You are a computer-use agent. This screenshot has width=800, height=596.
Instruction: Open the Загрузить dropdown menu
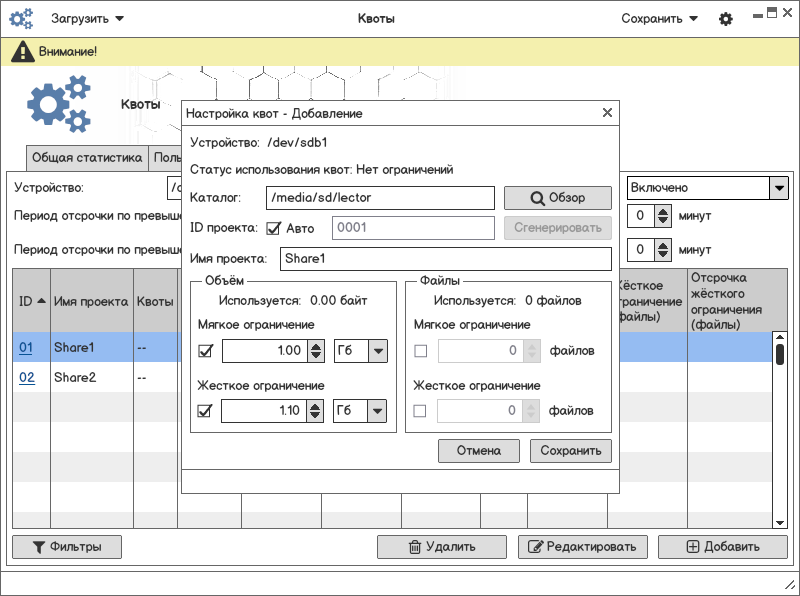[x=88, y=19]
